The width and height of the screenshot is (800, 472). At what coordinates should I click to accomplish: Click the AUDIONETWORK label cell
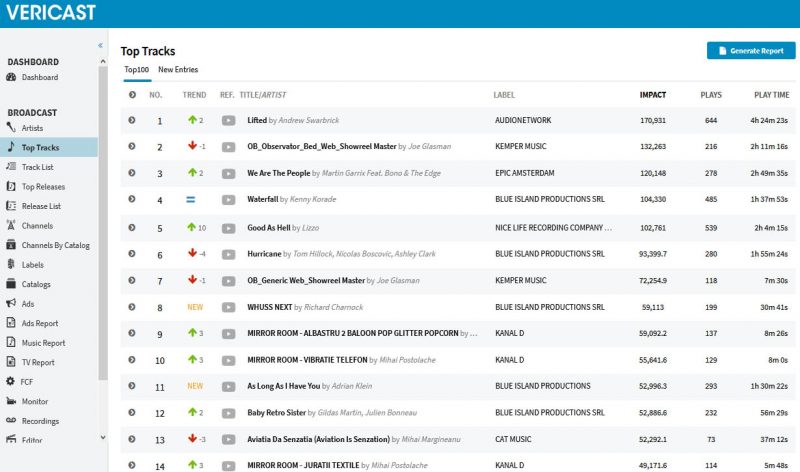pos(523,120)
